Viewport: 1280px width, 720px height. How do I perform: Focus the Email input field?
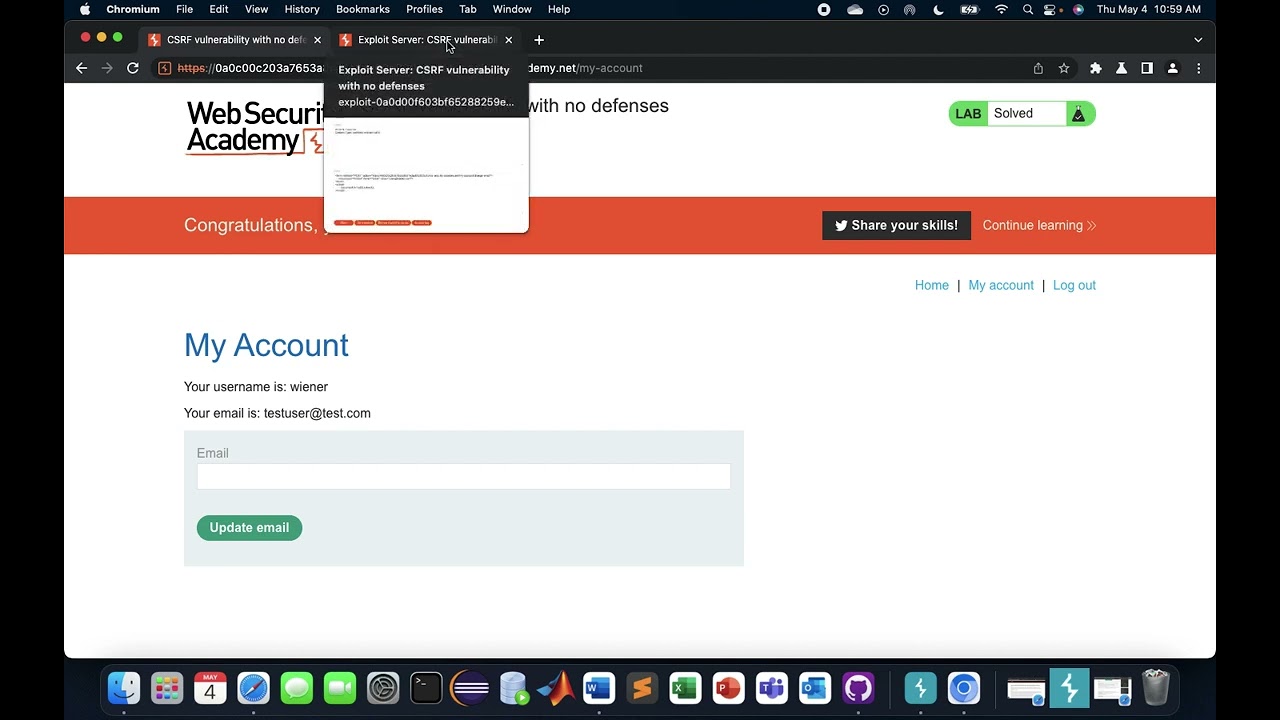pos(464,477)
